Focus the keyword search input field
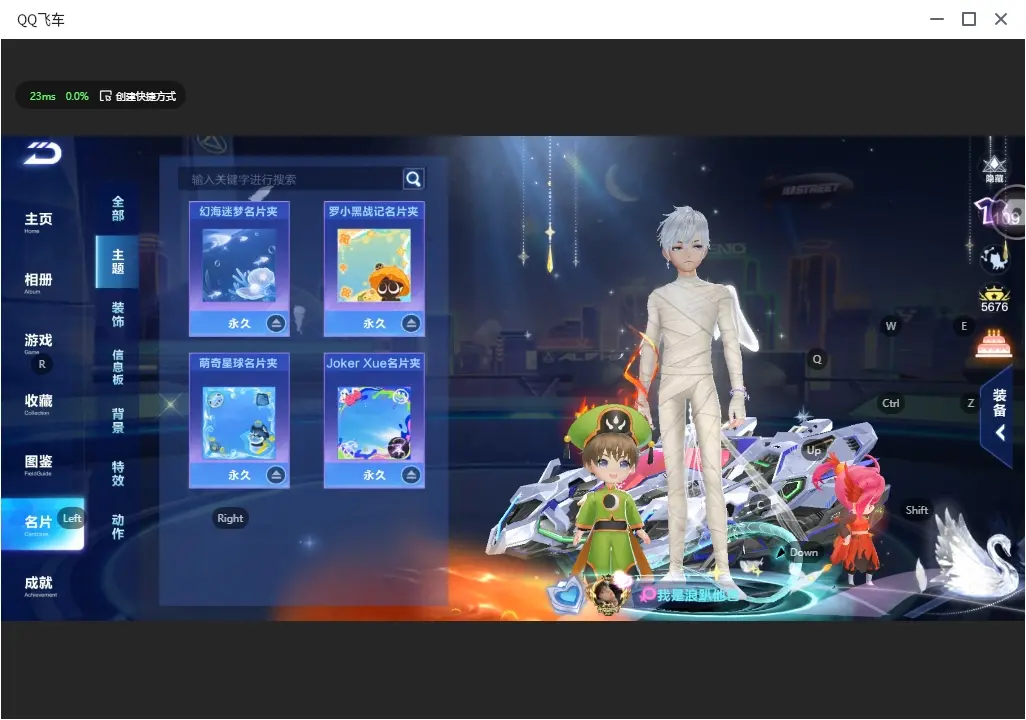Image resolution: width=1026 pixels, height=720 pixels. (291, 179)
